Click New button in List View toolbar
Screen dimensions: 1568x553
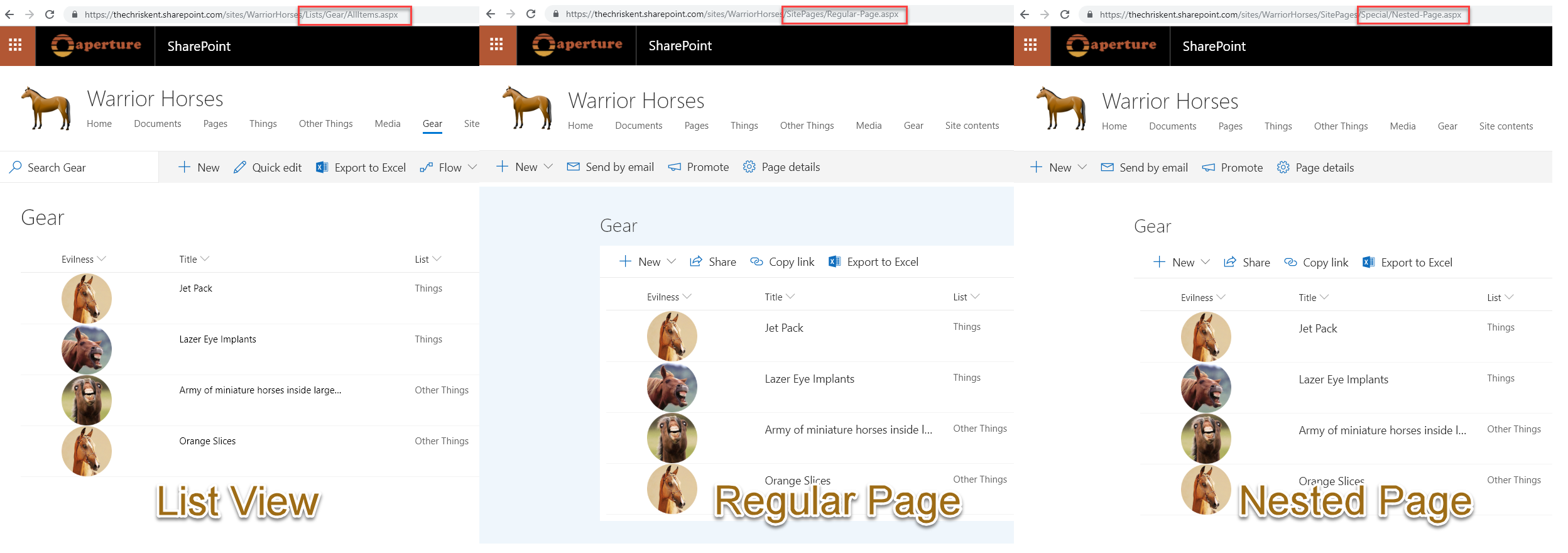tap(199, 167)
